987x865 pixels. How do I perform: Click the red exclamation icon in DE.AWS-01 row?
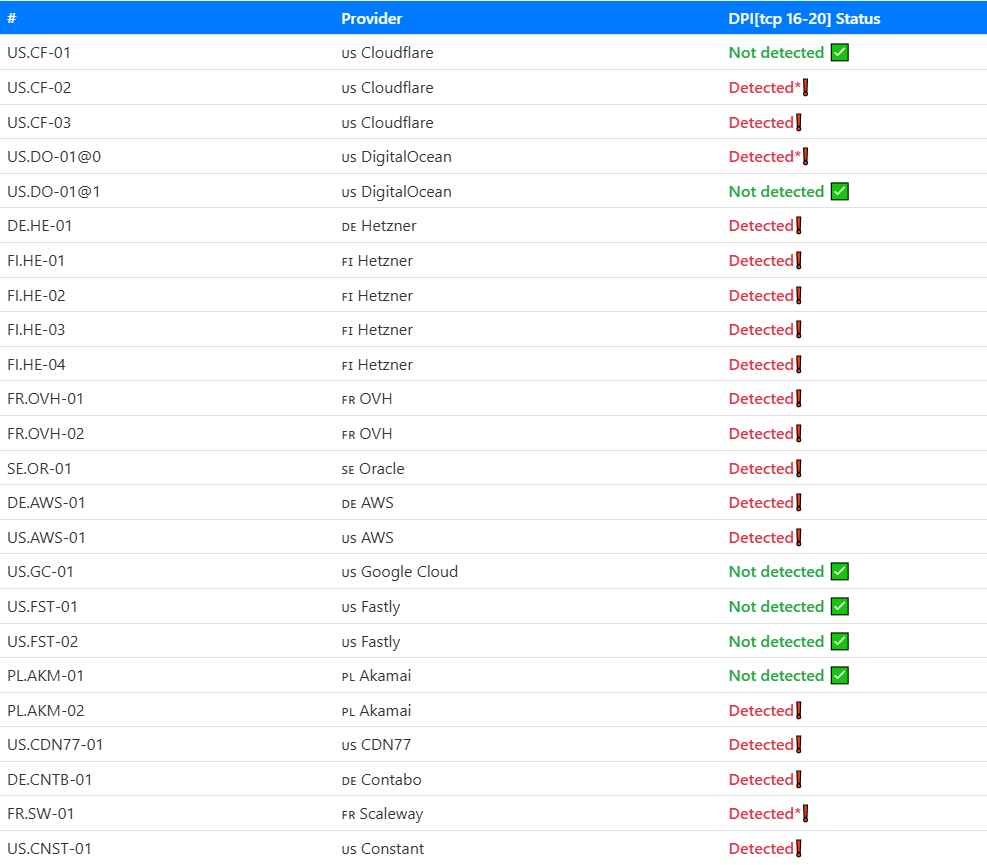pyautogui.click(x=799, y=502)
